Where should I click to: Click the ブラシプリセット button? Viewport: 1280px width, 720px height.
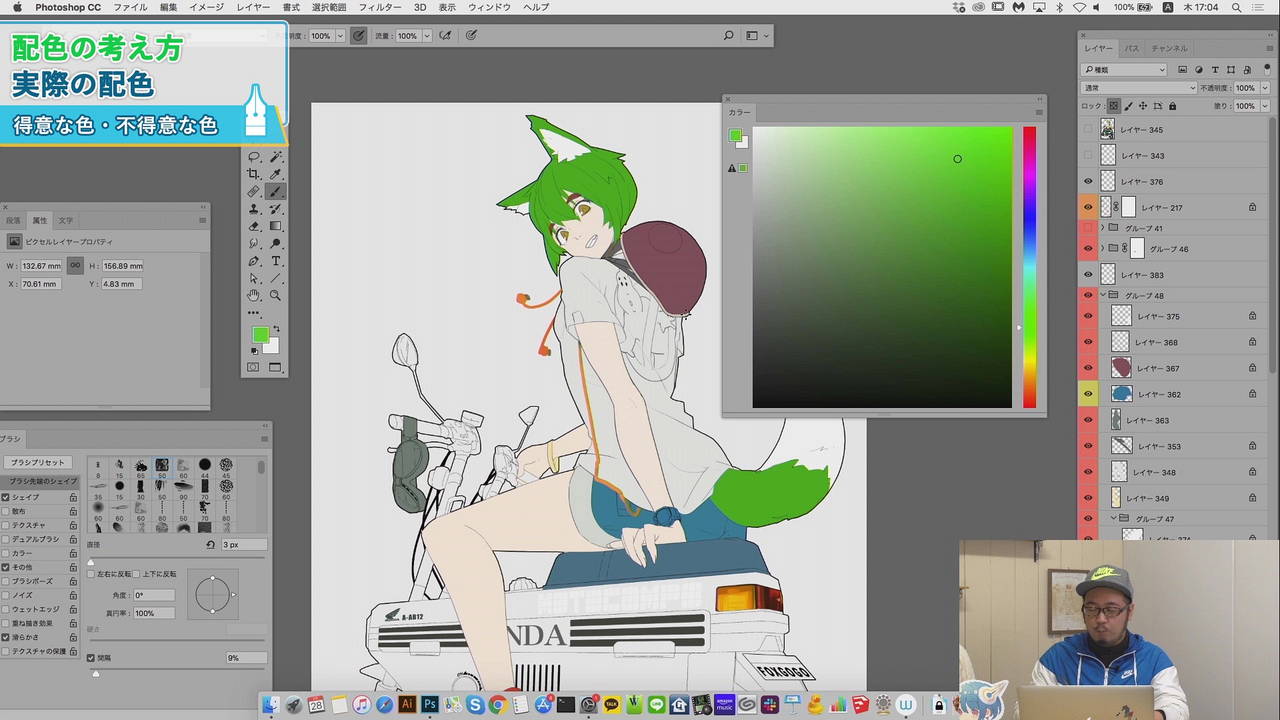(38, 463)
